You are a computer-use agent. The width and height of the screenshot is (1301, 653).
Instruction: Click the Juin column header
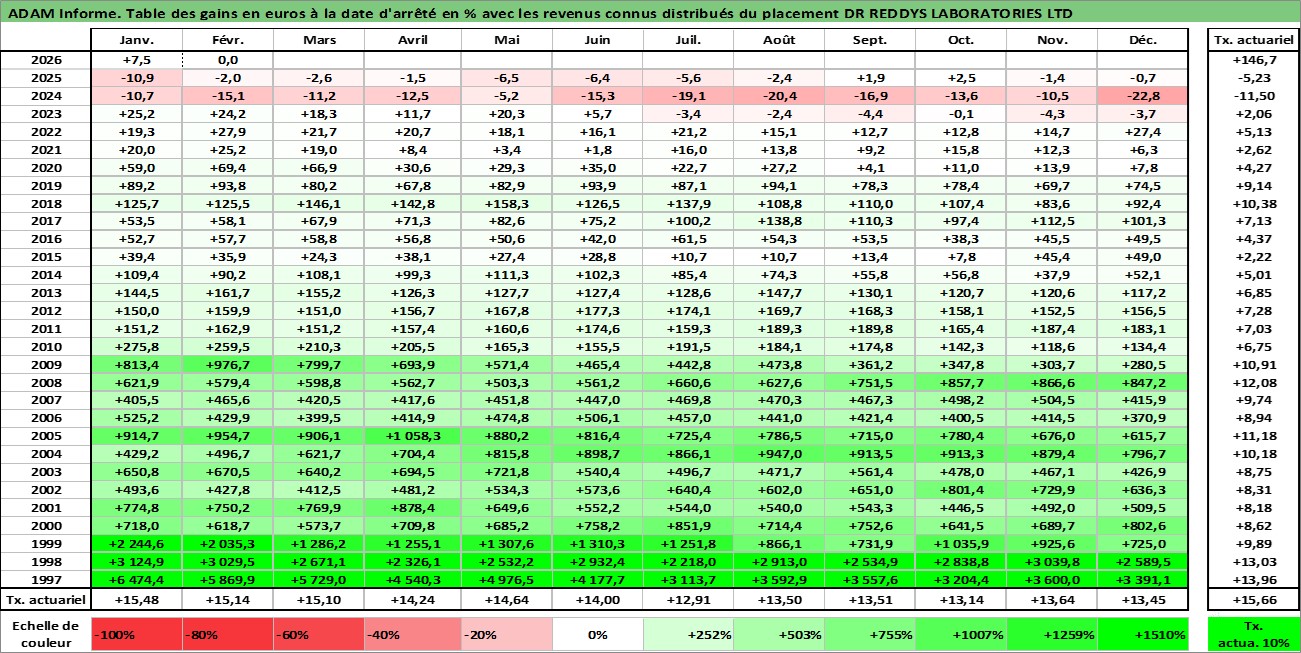point(598,40)
